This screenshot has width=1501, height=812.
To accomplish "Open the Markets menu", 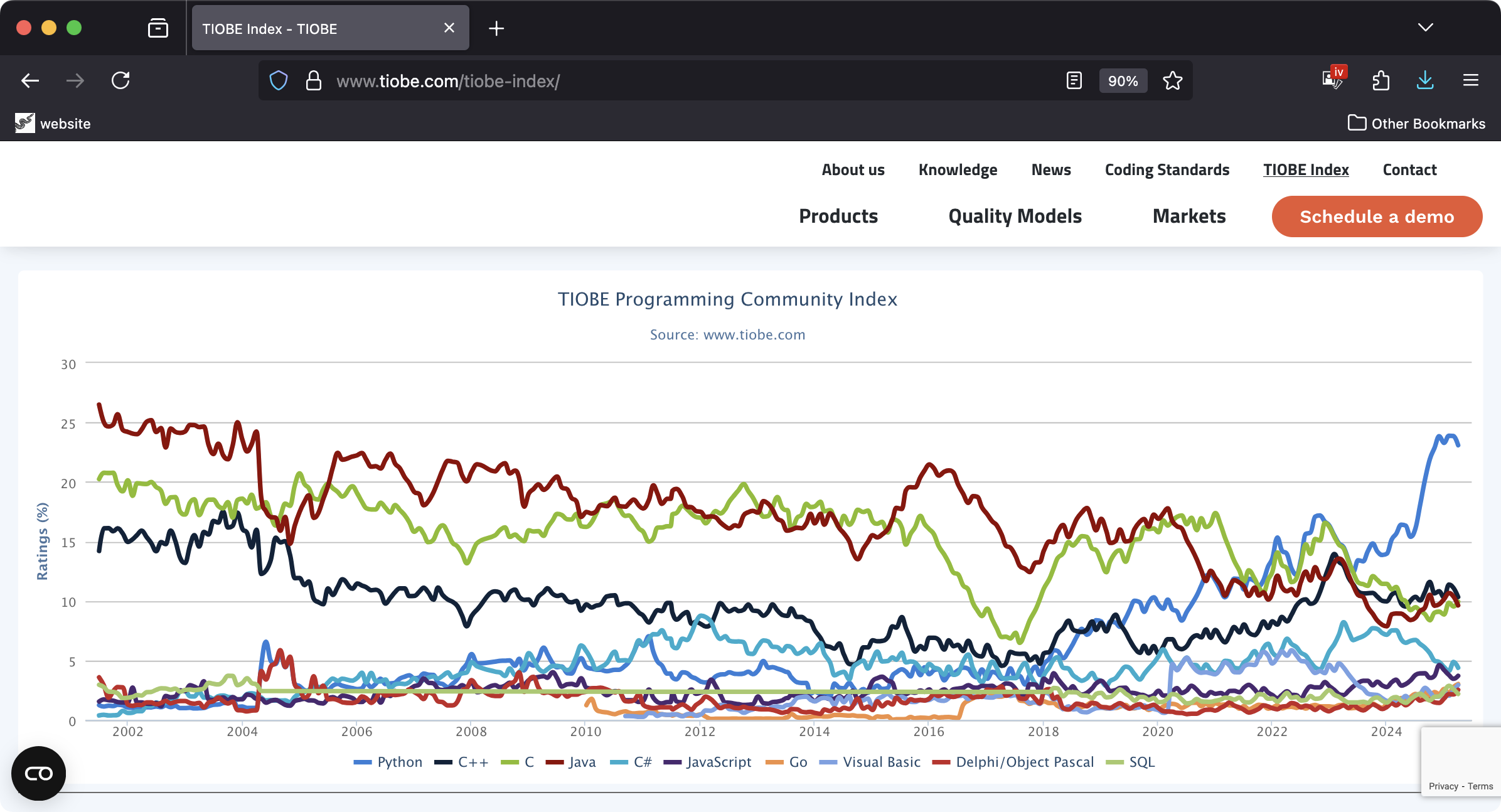I will pos(1189,216).
